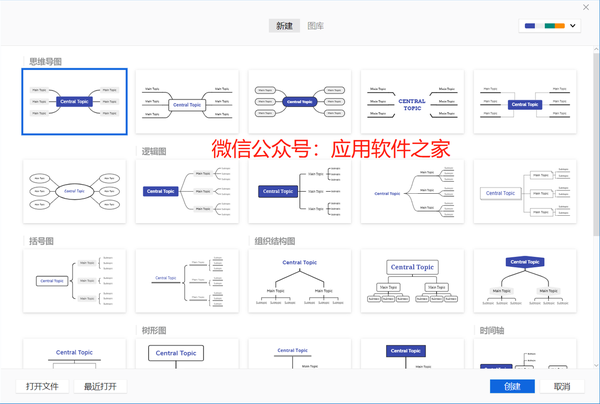Open the 最近打开 recent files list
Screen dimensions: 600x404
[100, 387]
